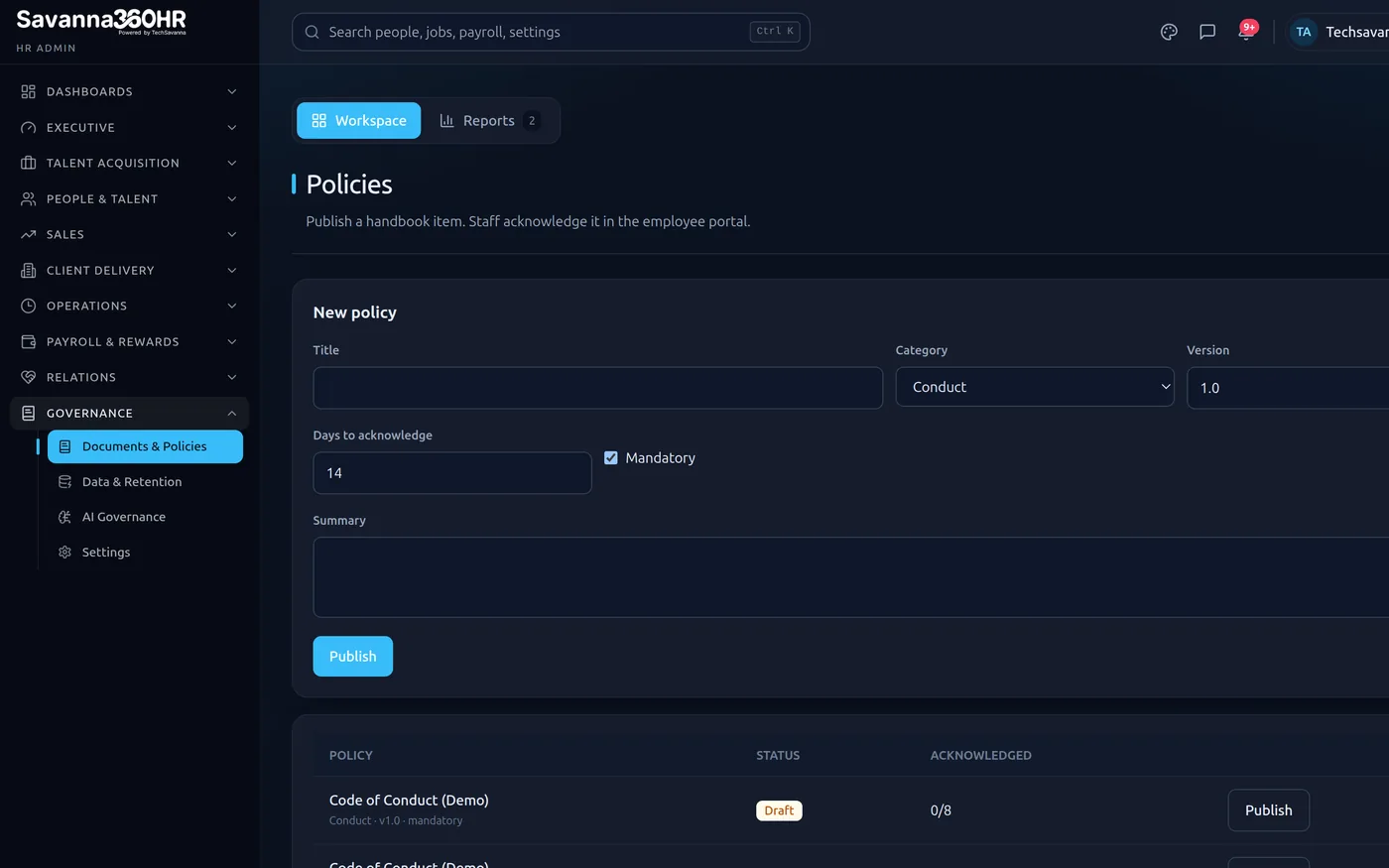This screenshot has width=1389, height=868.
Task: Click the AI Governance brain icon
Action: pos(64,517)
